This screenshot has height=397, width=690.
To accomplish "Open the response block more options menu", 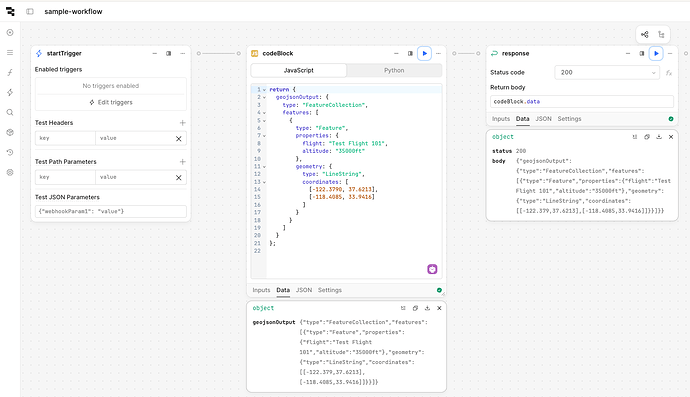I will [x=670, y=53].
